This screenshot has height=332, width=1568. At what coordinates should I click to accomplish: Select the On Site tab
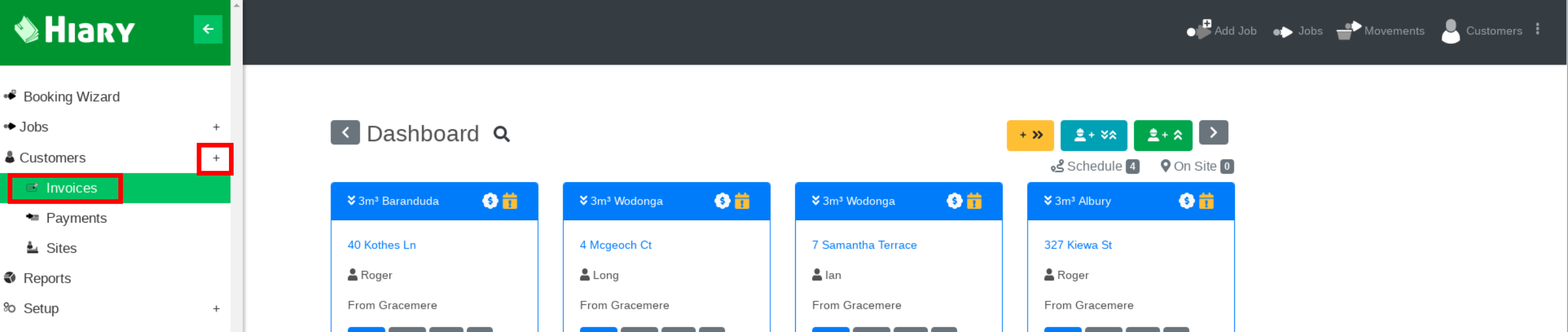[1197, 166]
